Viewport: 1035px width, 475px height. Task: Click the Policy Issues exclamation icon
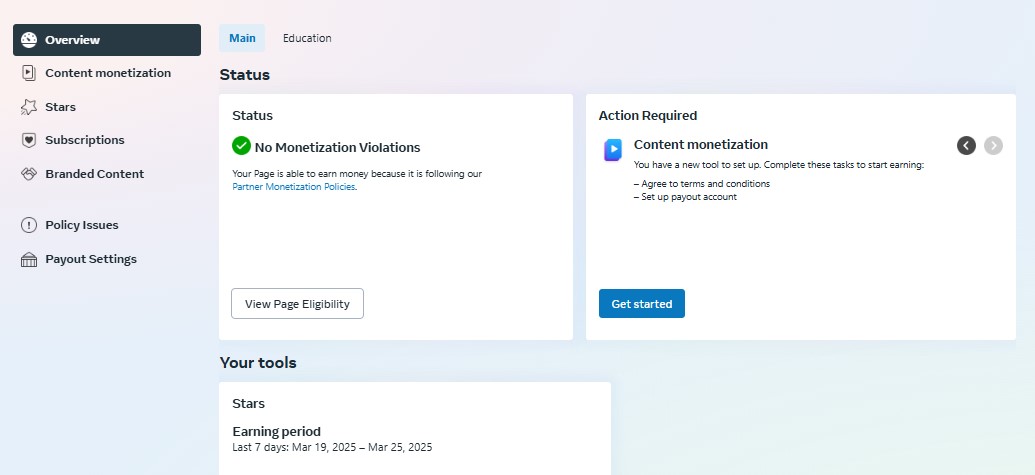[29, 225]
